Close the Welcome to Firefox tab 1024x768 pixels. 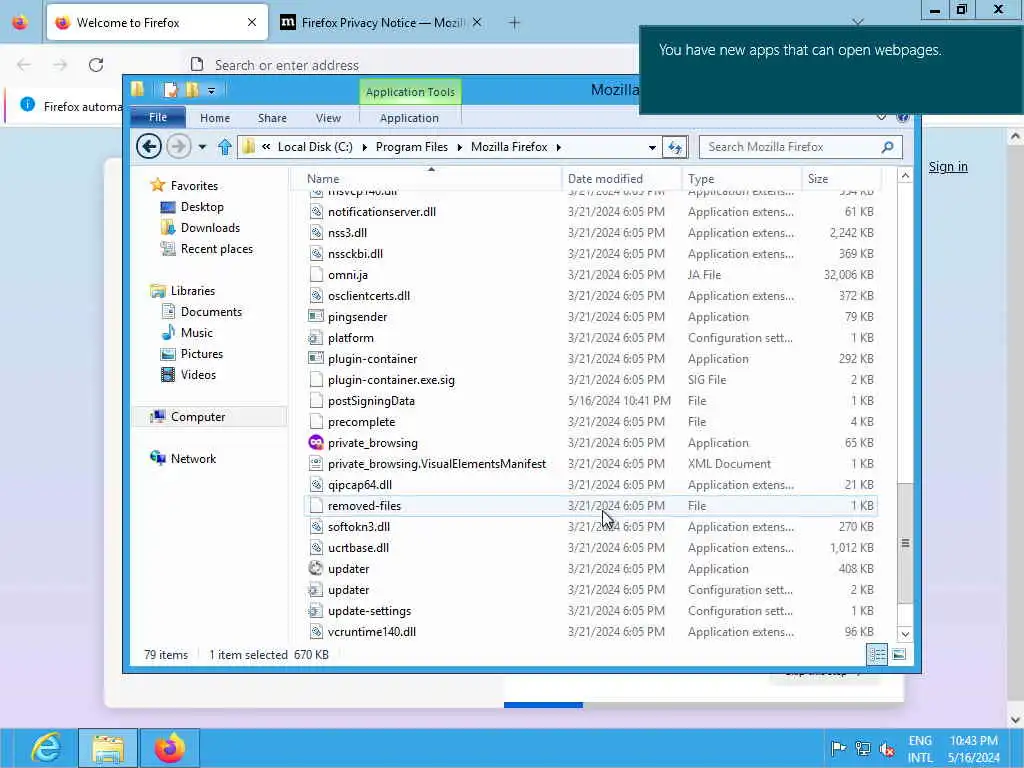[x=251, y=23]
